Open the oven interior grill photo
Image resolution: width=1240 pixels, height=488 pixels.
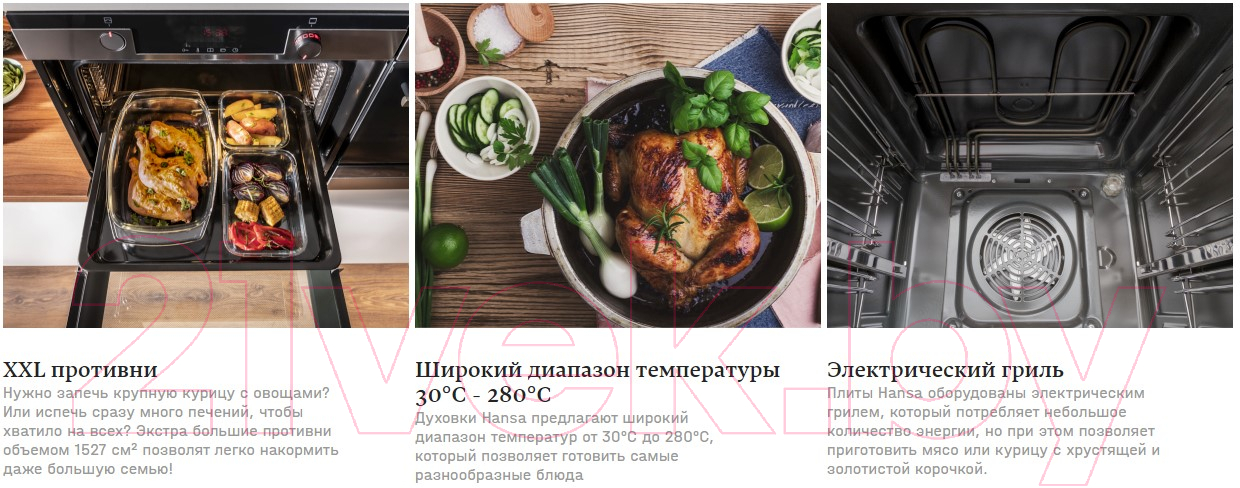[1030, 165]
